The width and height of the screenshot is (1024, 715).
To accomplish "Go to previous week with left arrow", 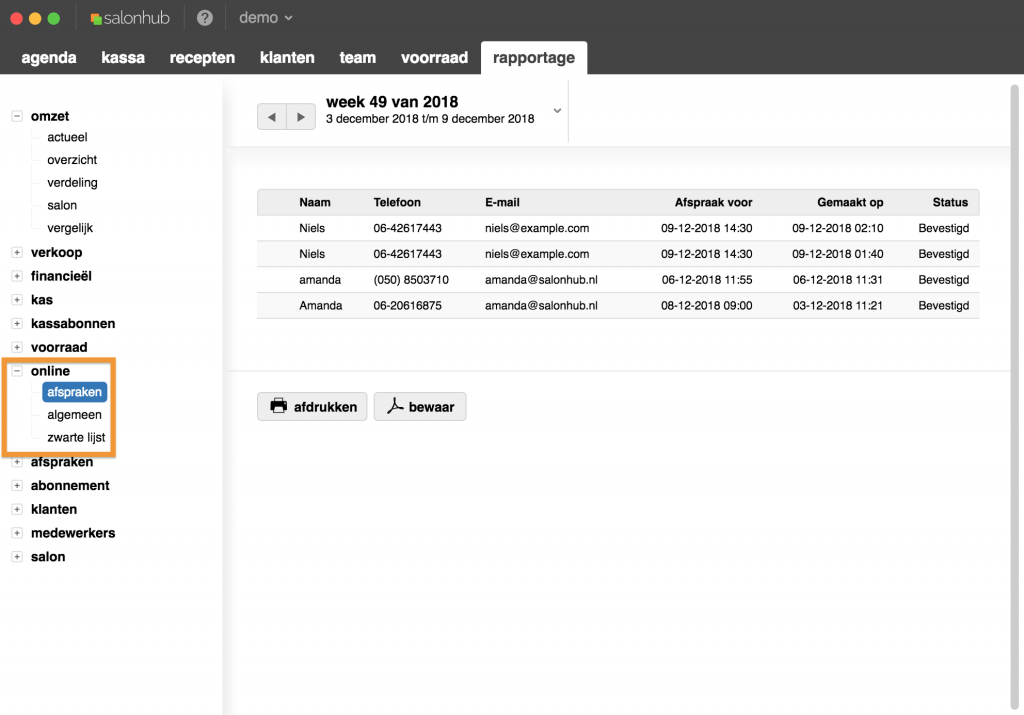I will point(272,117).
